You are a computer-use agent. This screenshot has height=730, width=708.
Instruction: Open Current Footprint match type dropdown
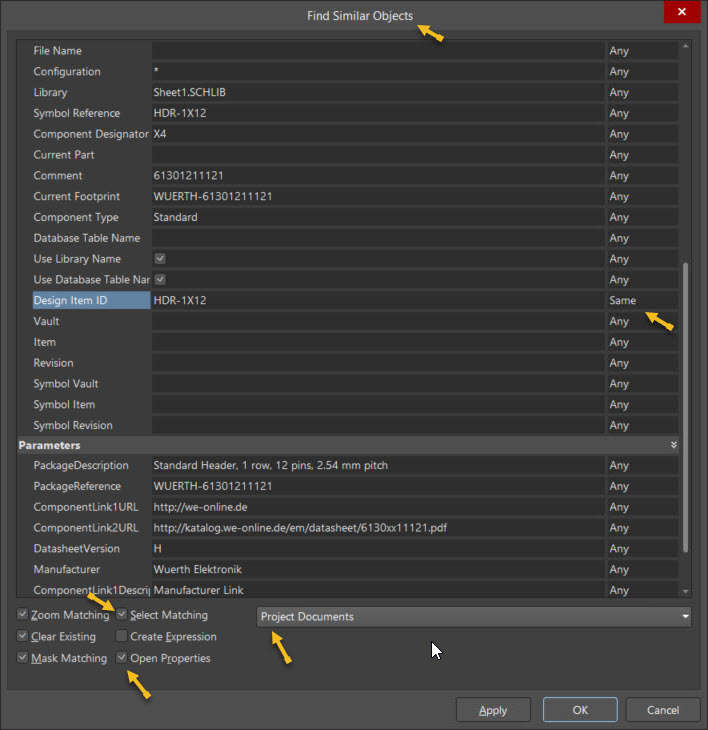pyautogui.click(x=642, y=196)
